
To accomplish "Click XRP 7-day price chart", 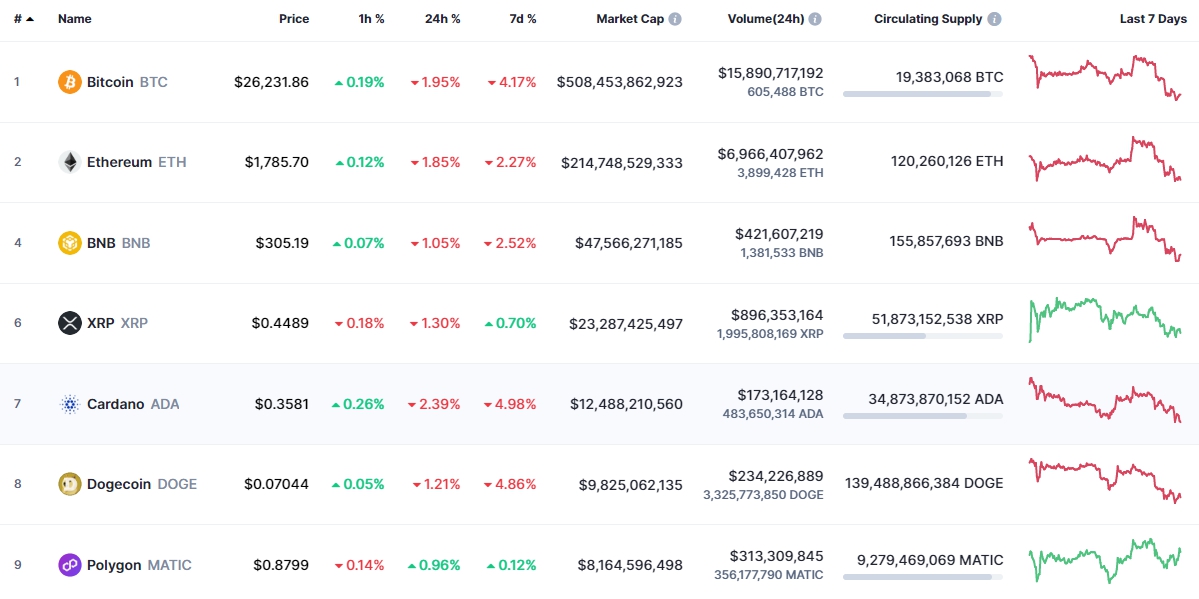I will (x=1106, y=320).
